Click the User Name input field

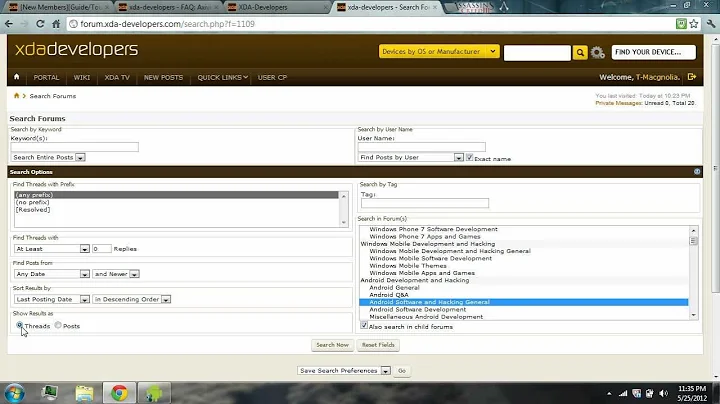pyautogui.click(x=422, y=147)
